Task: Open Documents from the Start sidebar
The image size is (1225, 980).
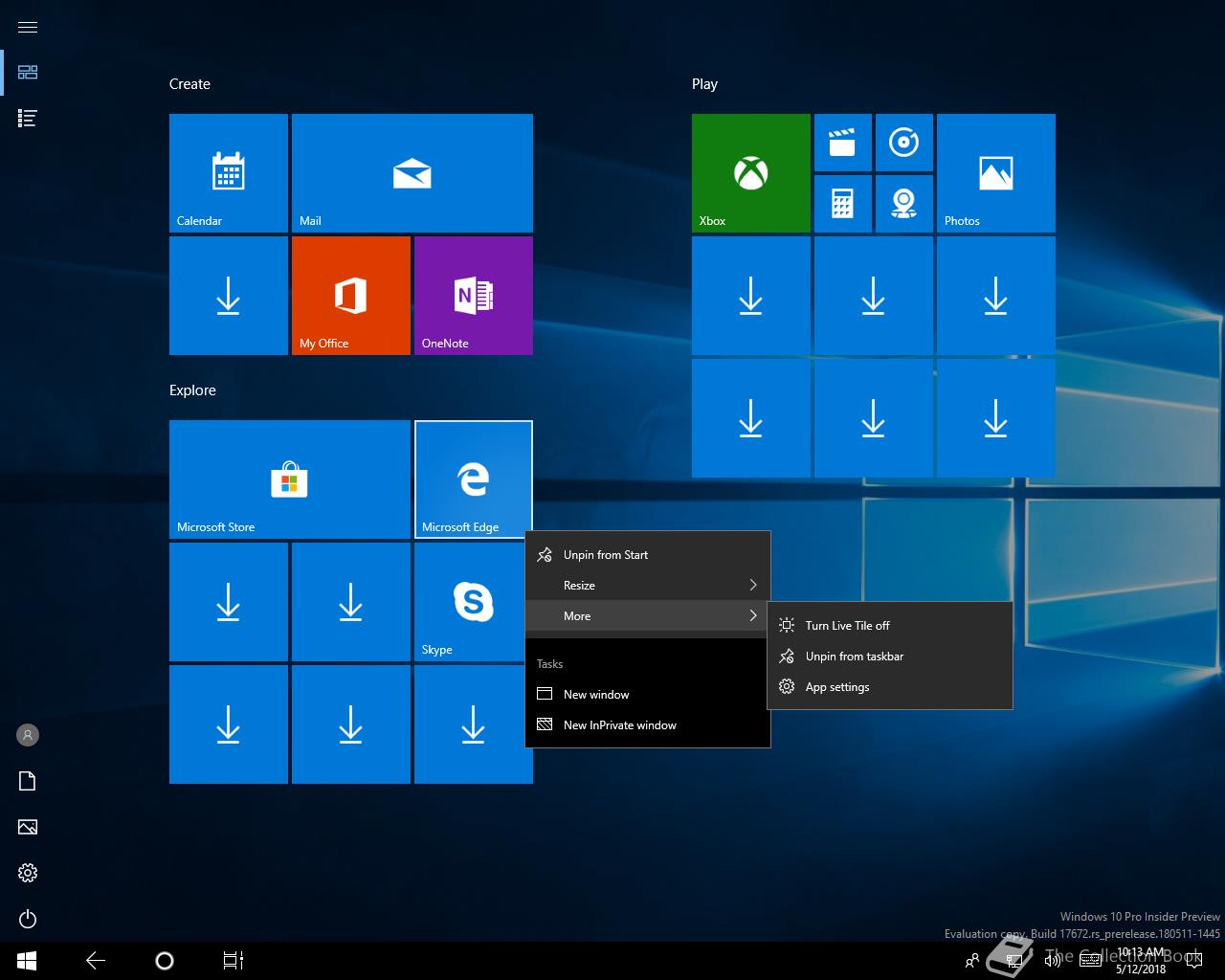Action: click(x=28, y=781)
